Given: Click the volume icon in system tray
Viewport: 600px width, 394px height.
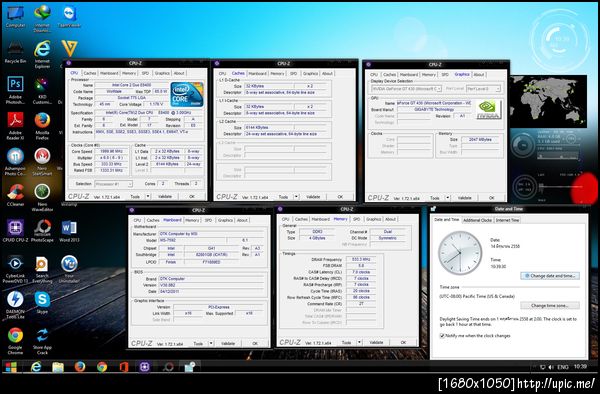Looking at the screenshot, I should [x=551, y=367].
